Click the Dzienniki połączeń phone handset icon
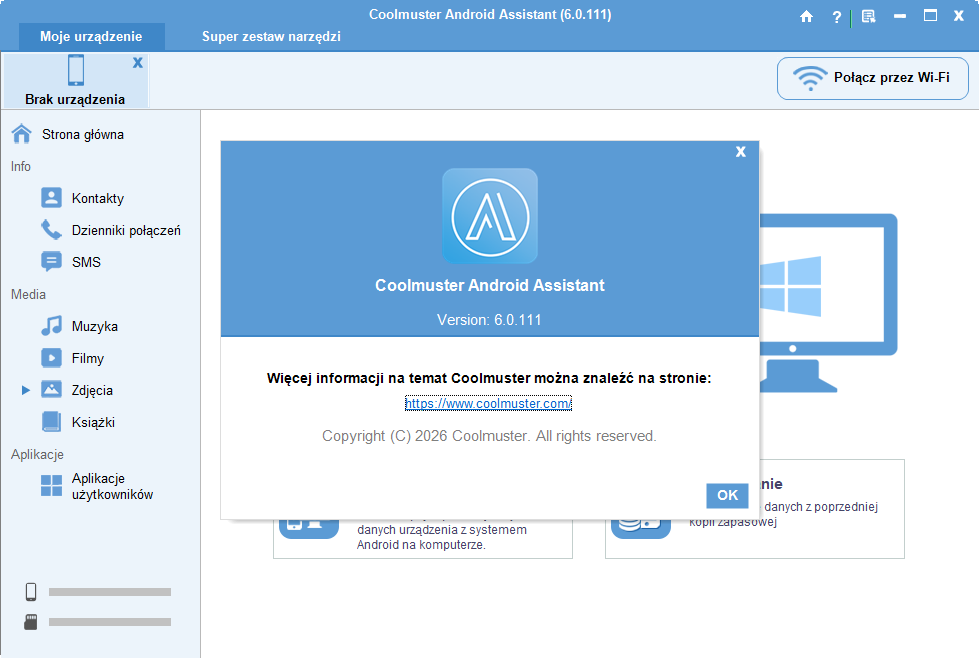The width and height of the screenshot is (979, 659). tap(51, 229)
